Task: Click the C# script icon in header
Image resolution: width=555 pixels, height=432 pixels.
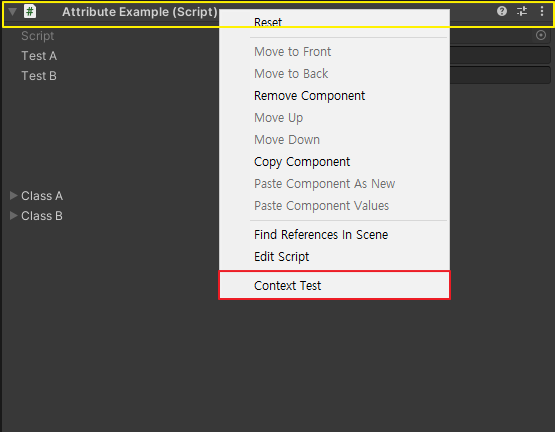Action: 30,11
